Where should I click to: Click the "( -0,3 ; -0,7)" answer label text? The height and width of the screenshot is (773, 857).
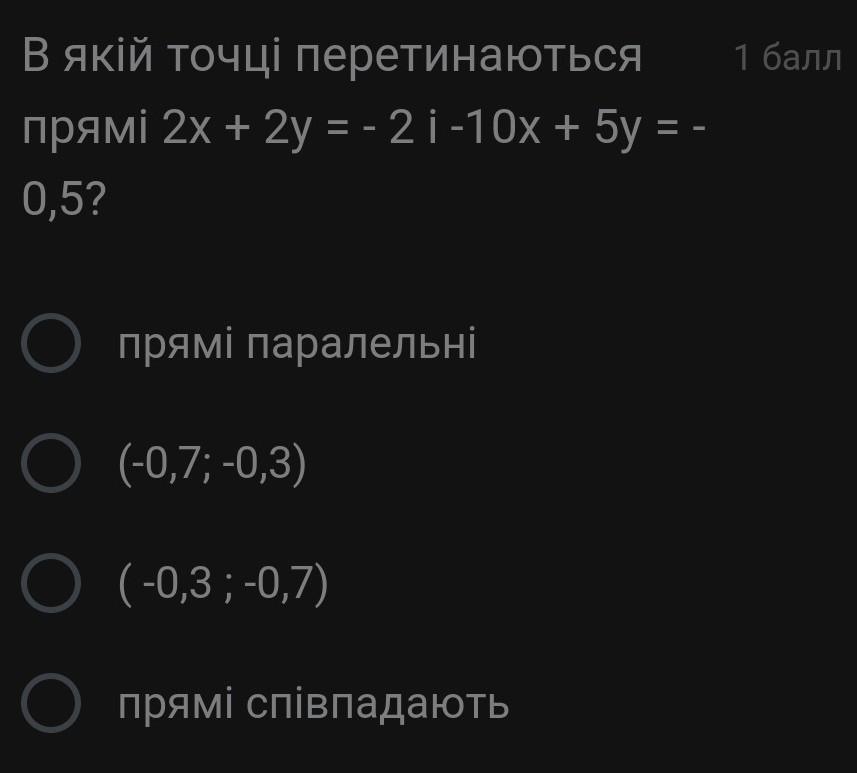(x=223, y=584)
